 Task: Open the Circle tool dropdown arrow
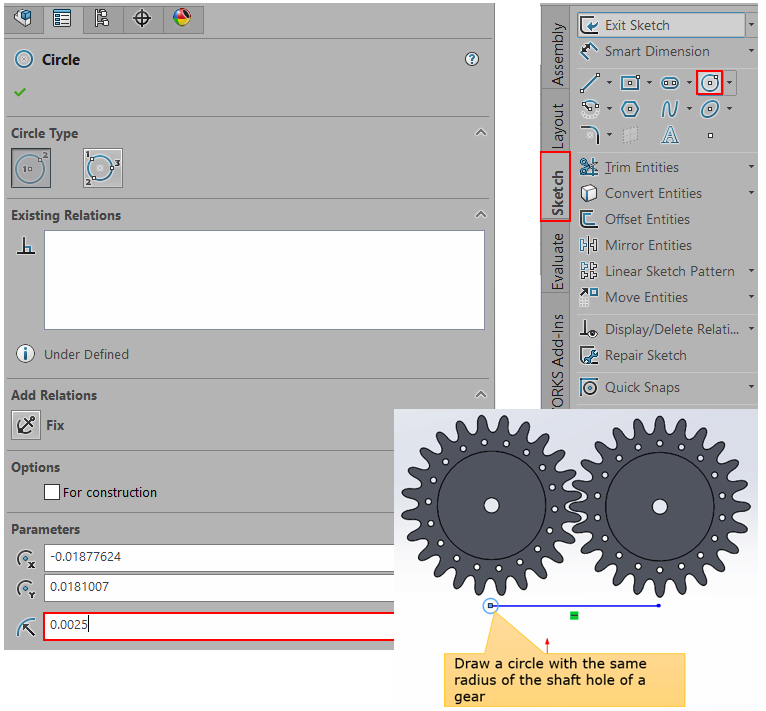coord(729,83)
